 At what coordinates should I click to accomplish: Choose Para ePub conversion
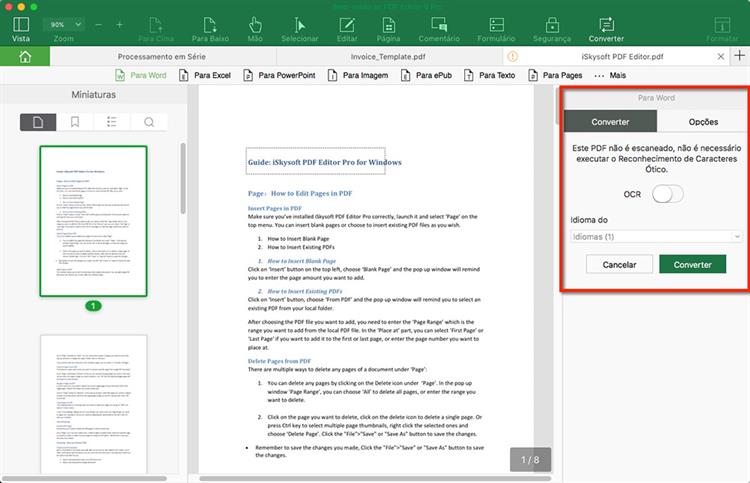click(426, 75)
